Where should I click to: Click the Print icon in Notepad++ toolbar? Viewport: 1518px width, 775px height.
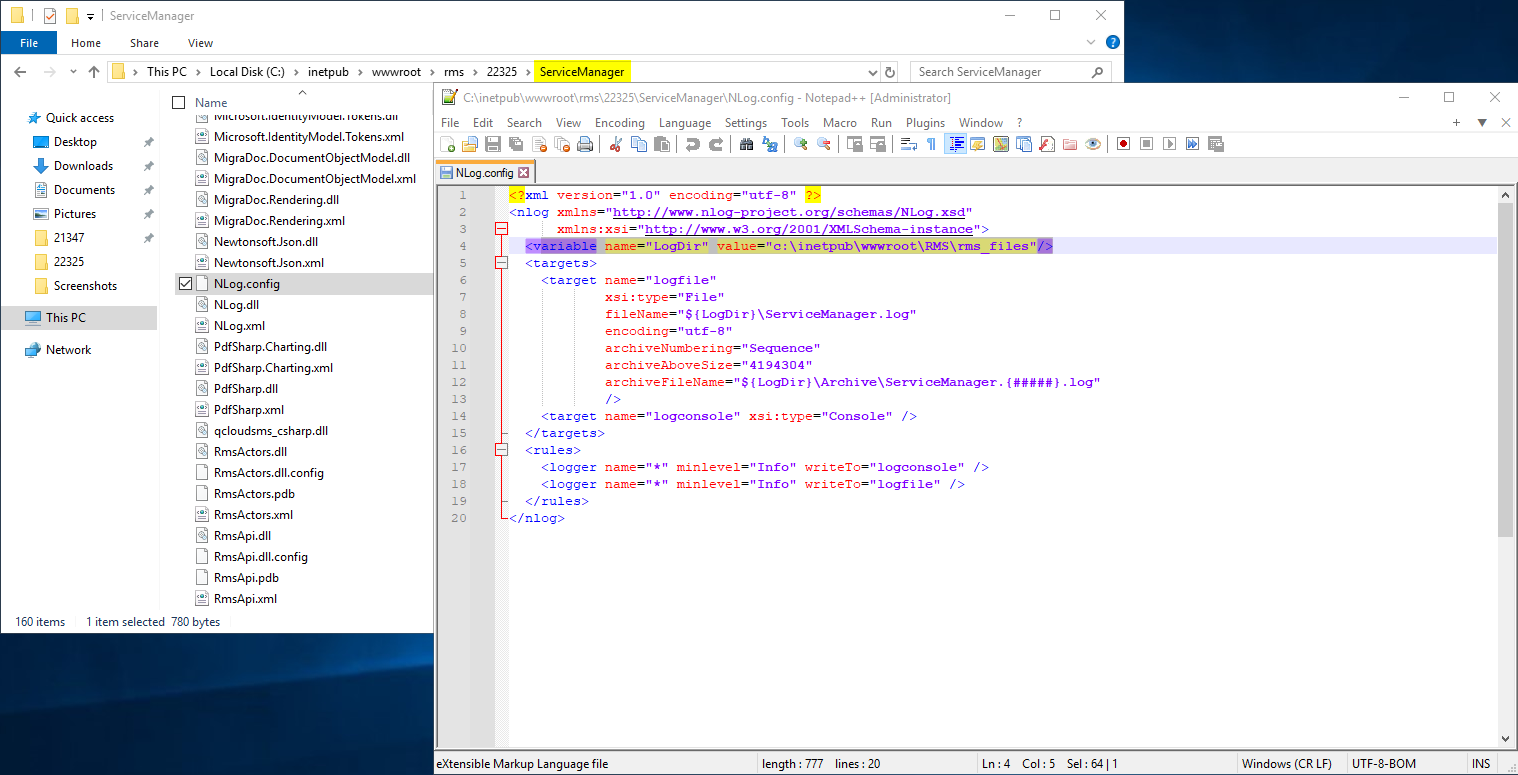click(585, 144)
